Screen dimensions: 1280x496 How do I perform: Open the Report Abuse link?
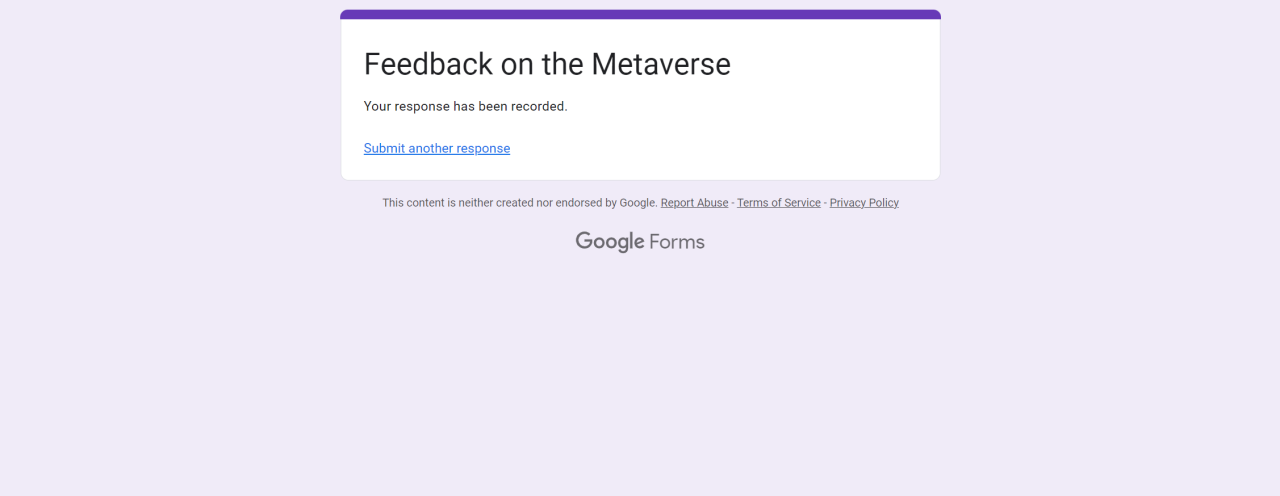694,203
